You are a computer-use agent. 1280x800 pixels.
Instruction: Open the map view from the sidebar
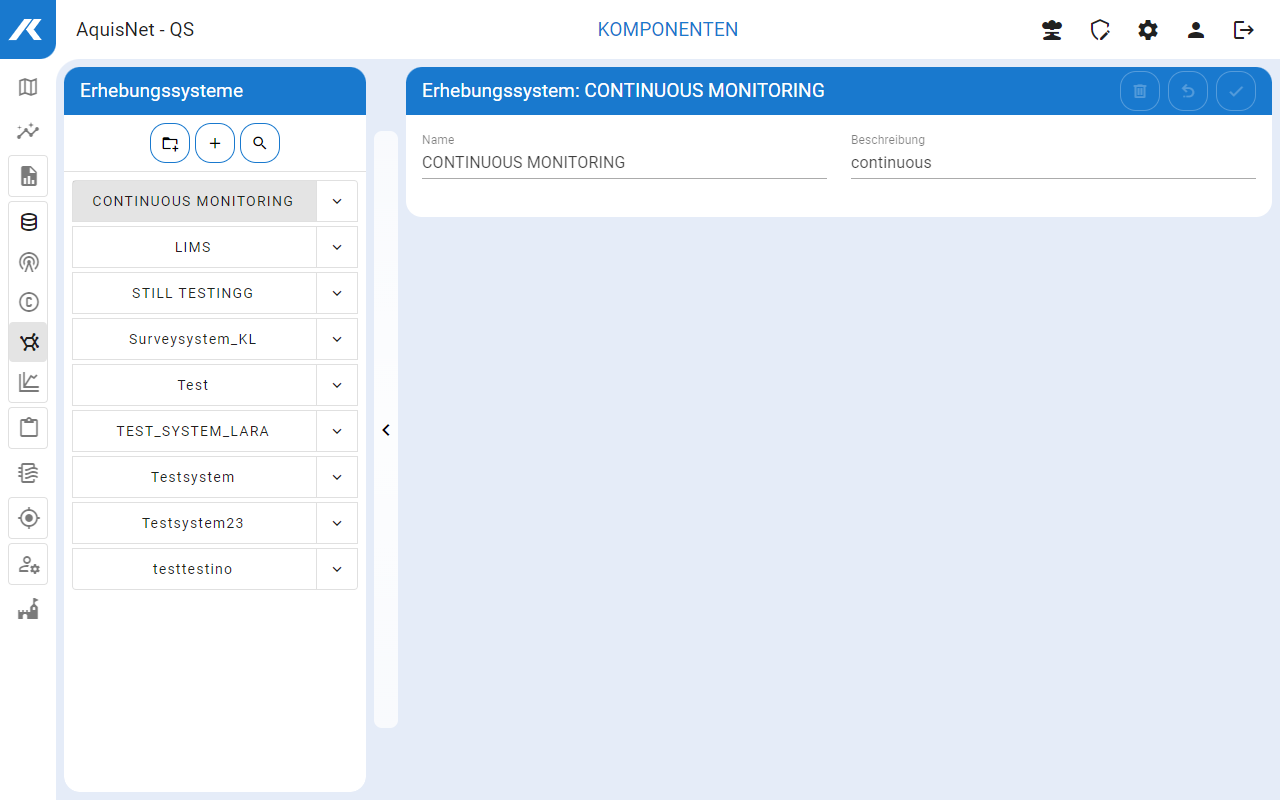[x=28, y=87]
